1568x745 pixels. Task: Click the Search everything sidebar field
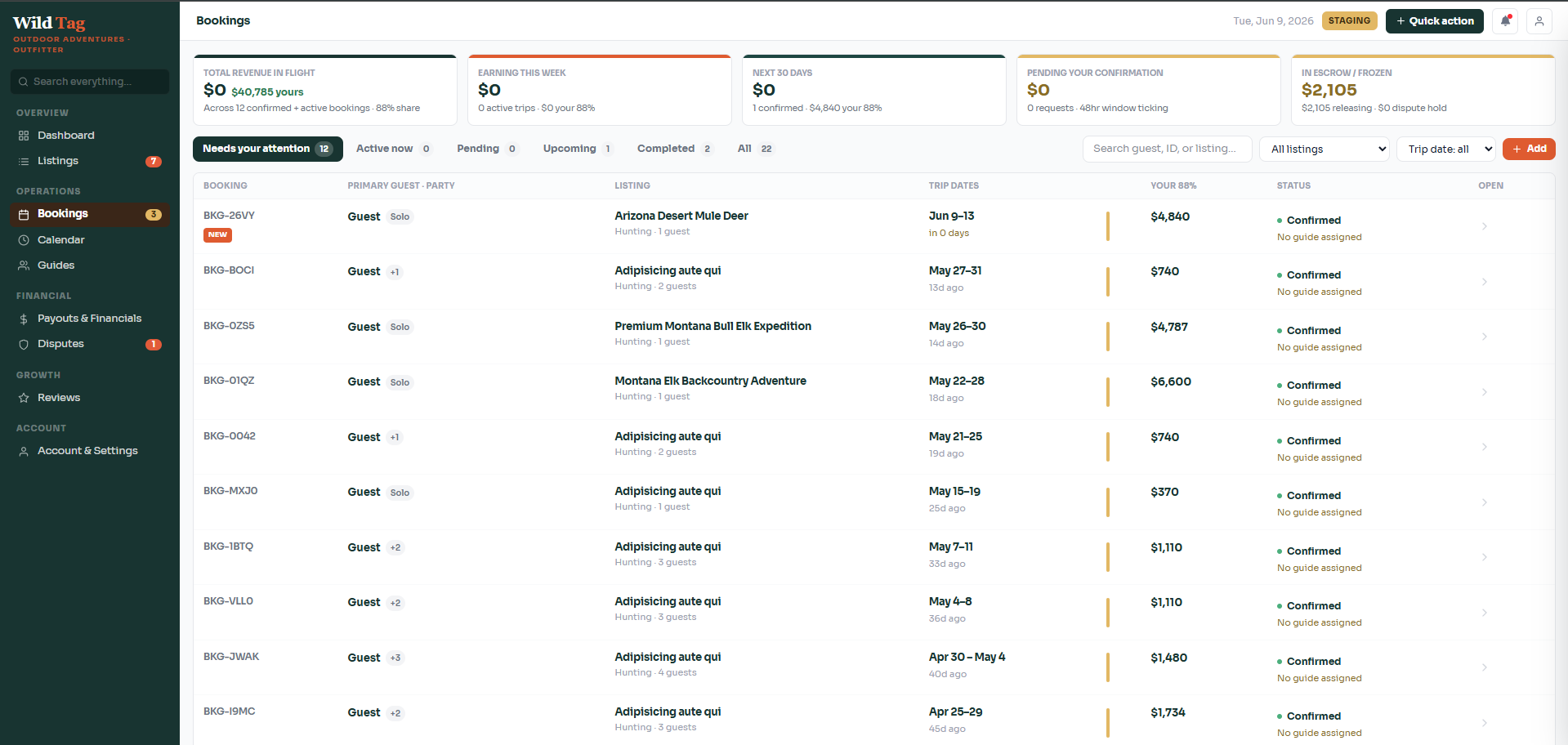(90, 82)
